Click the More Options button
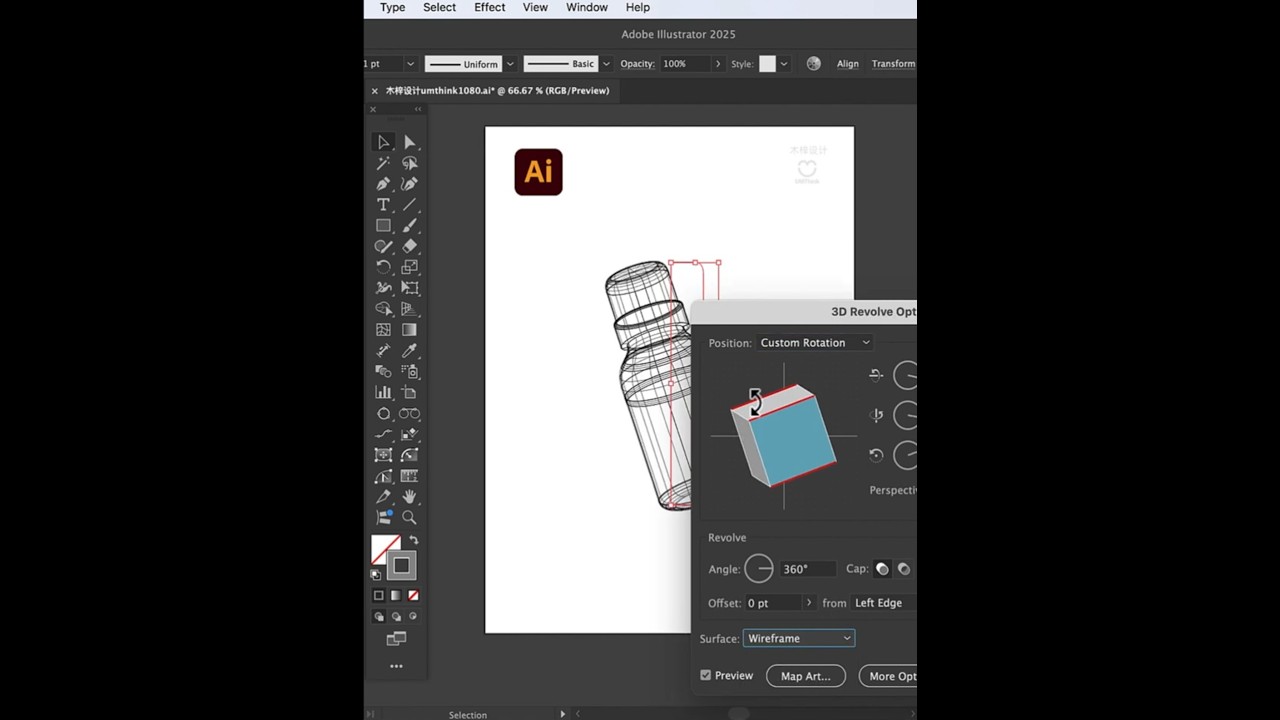The image size is (1280, 720). 889,676
